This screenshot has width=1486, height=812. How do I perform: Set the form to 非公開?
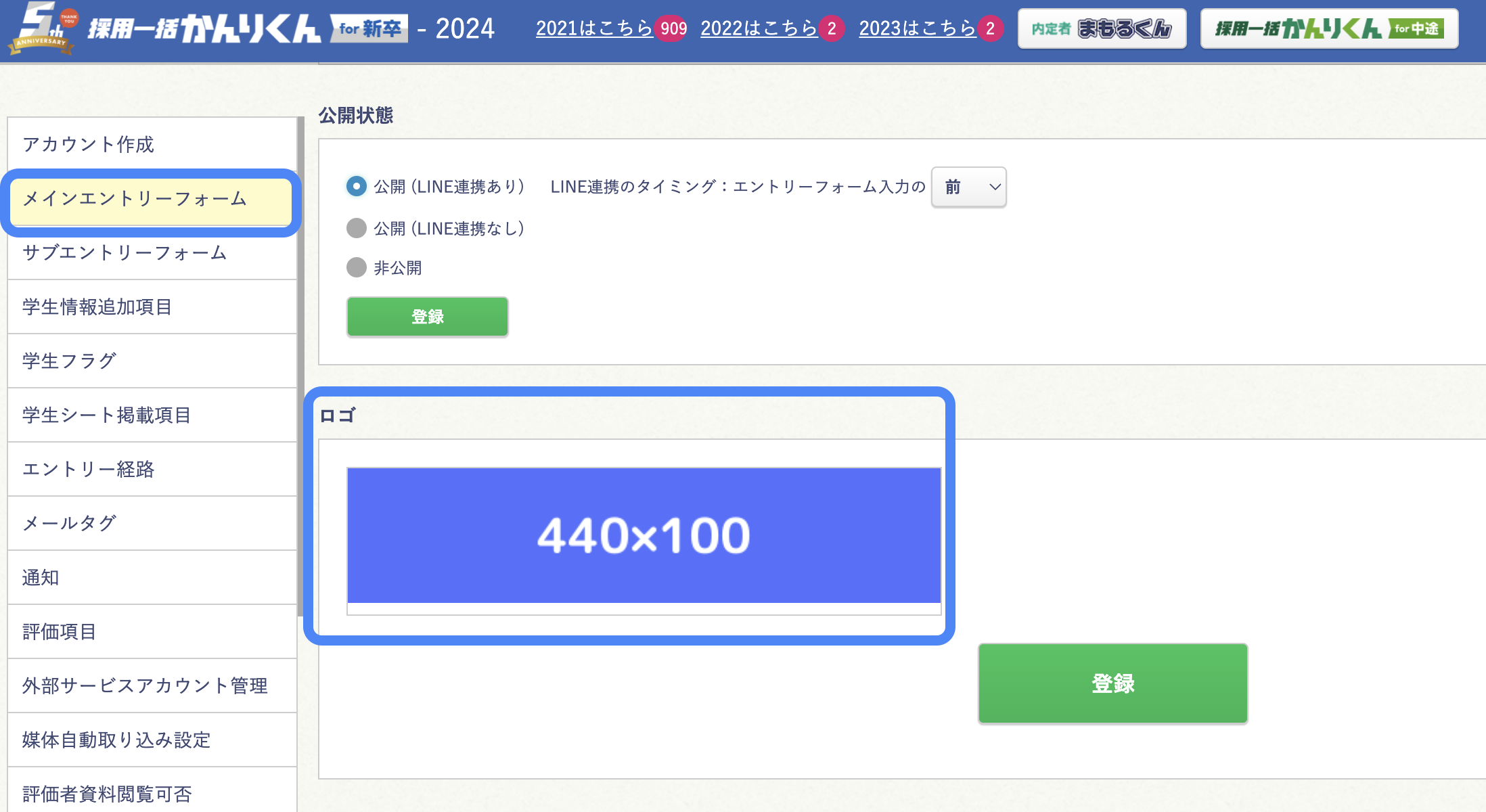point(357,268)
